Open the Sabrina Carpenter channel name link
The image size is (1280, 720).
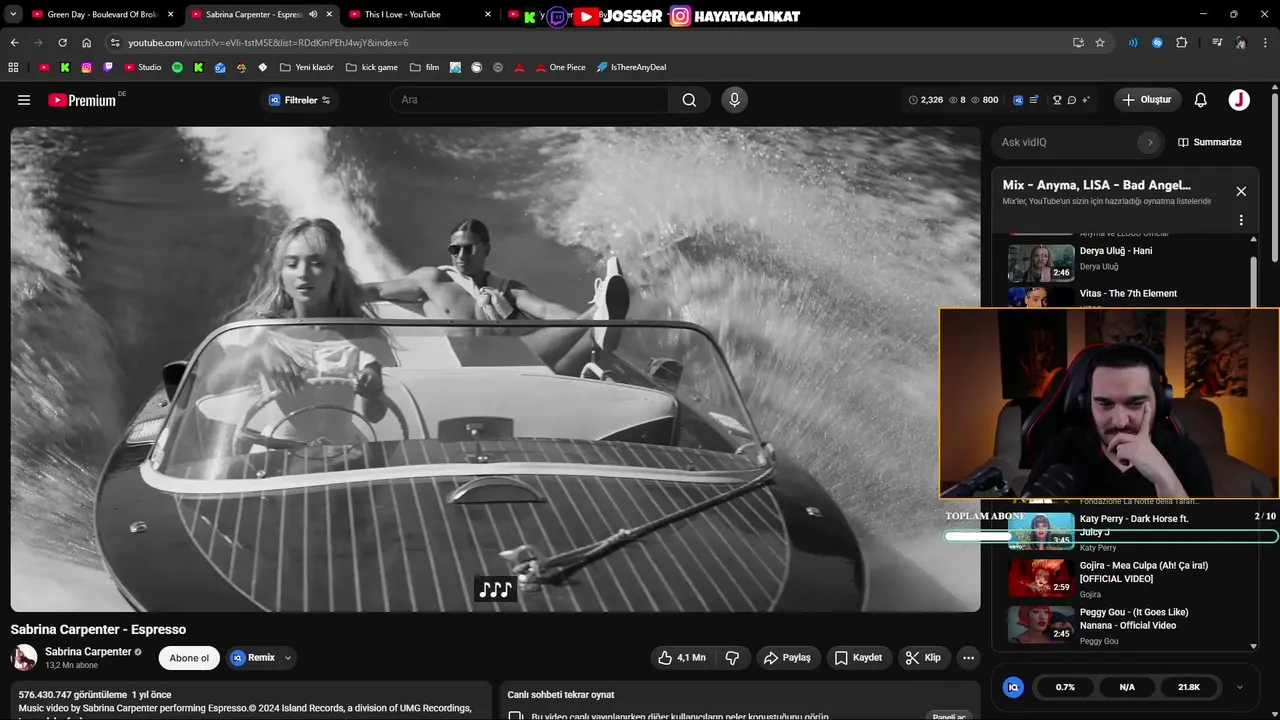88,652
